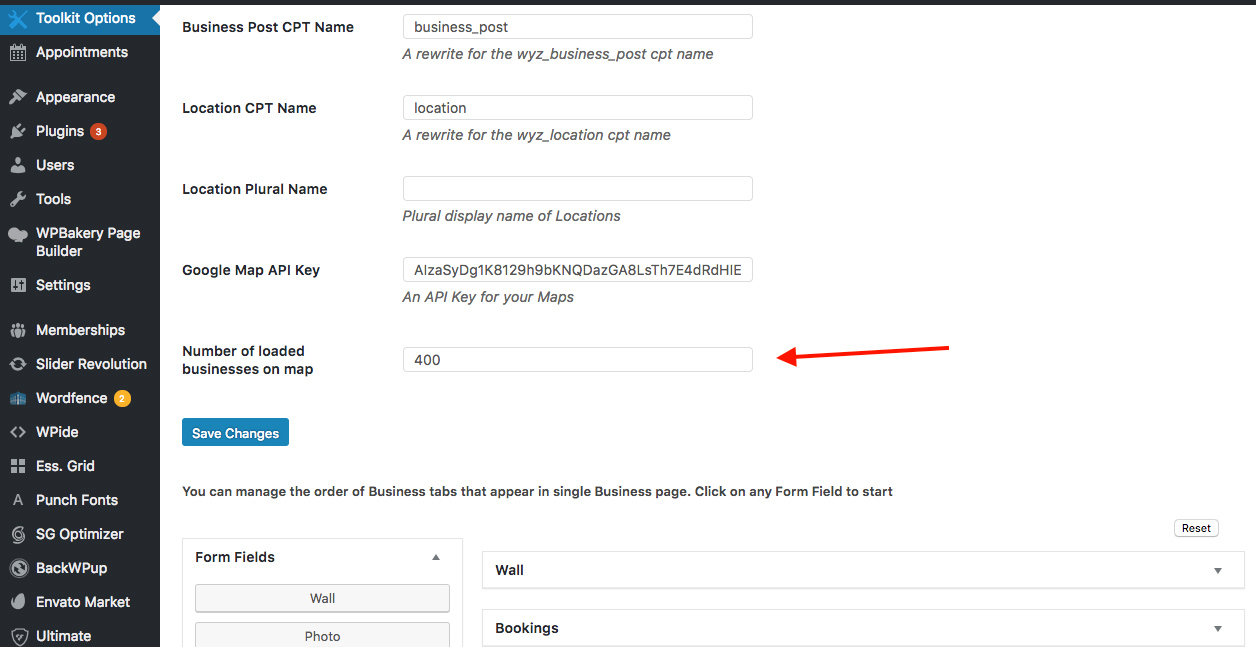Click the Ultimate shield icon

coord(18,636)
